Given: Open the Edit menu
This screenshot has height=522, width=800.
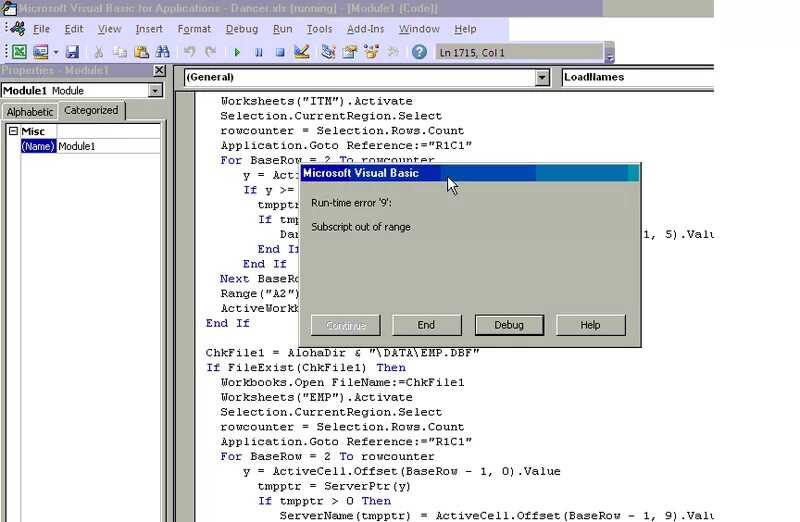Looking at the screenshot, I should pyautogui.click(x=73, y=29).
